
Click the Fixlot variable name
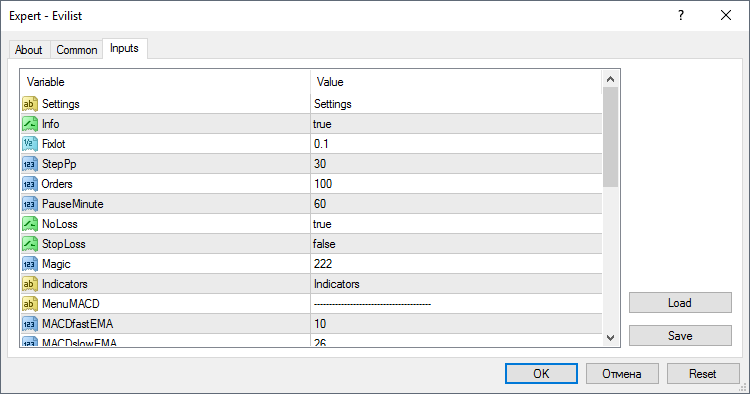point(54,144)
